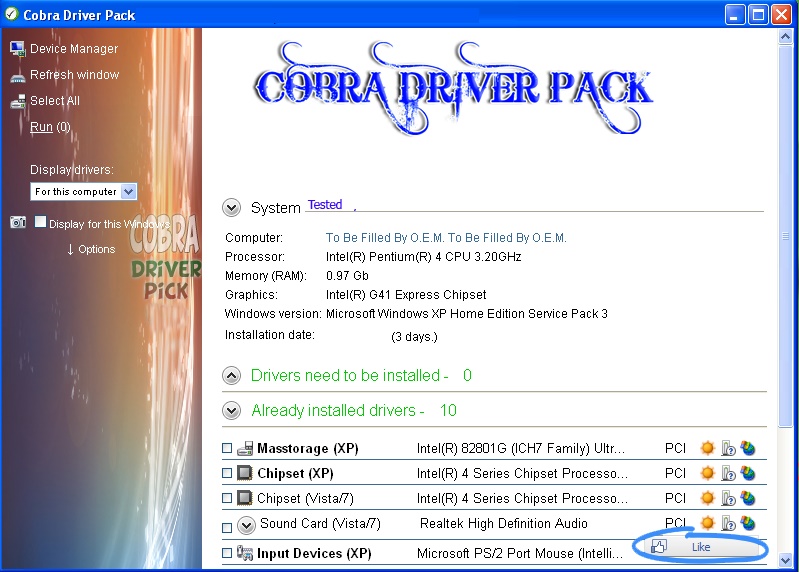Click the scrollbar down arrow

[785, 561]
